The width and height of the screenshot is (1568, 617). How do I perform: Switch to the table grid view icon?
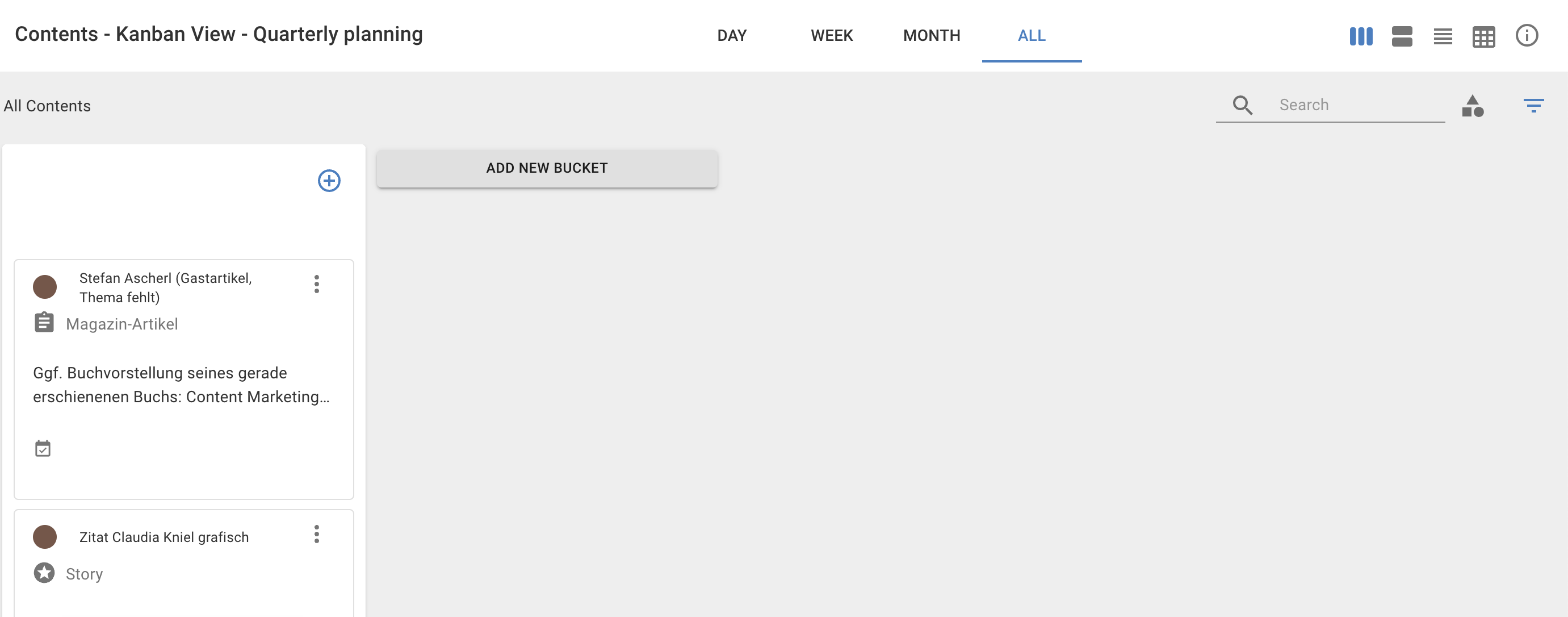[x=1483, y=36]
